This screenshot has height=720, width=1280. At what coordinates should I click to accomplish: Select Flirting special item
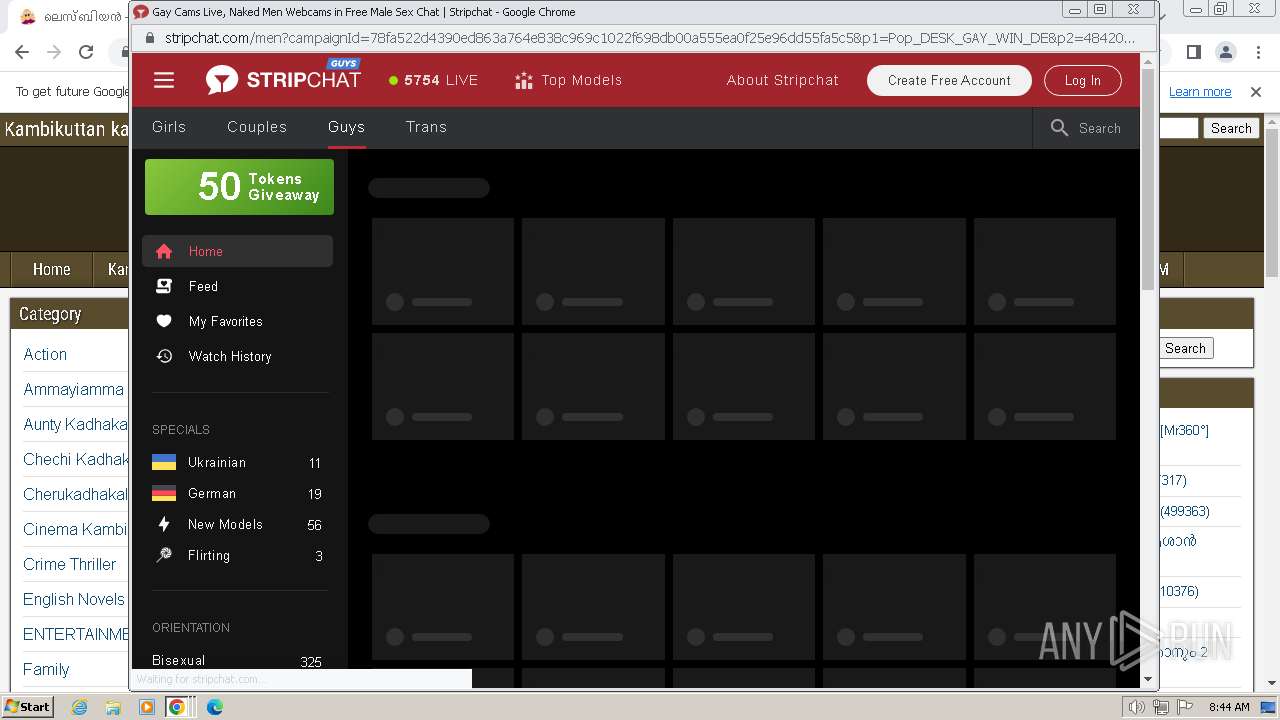tap(237, 555)
